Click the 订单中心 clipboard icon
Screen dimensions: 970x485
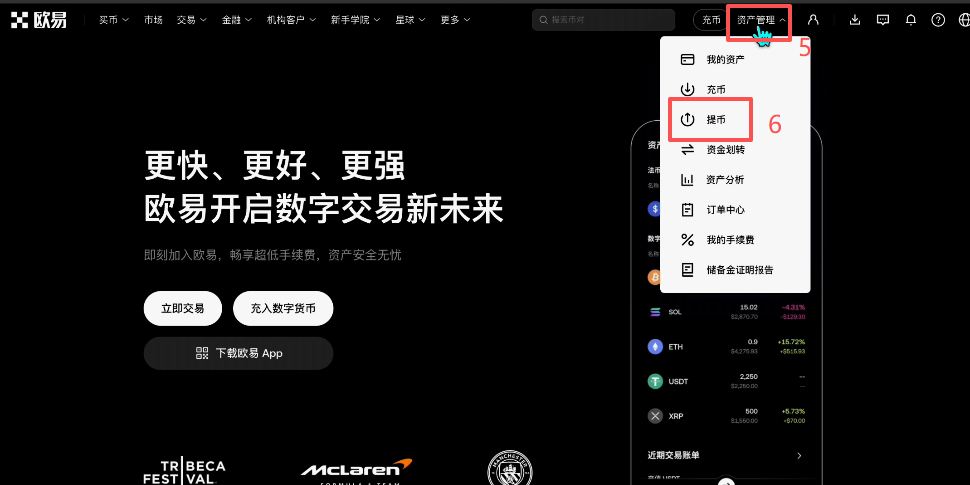687,210
